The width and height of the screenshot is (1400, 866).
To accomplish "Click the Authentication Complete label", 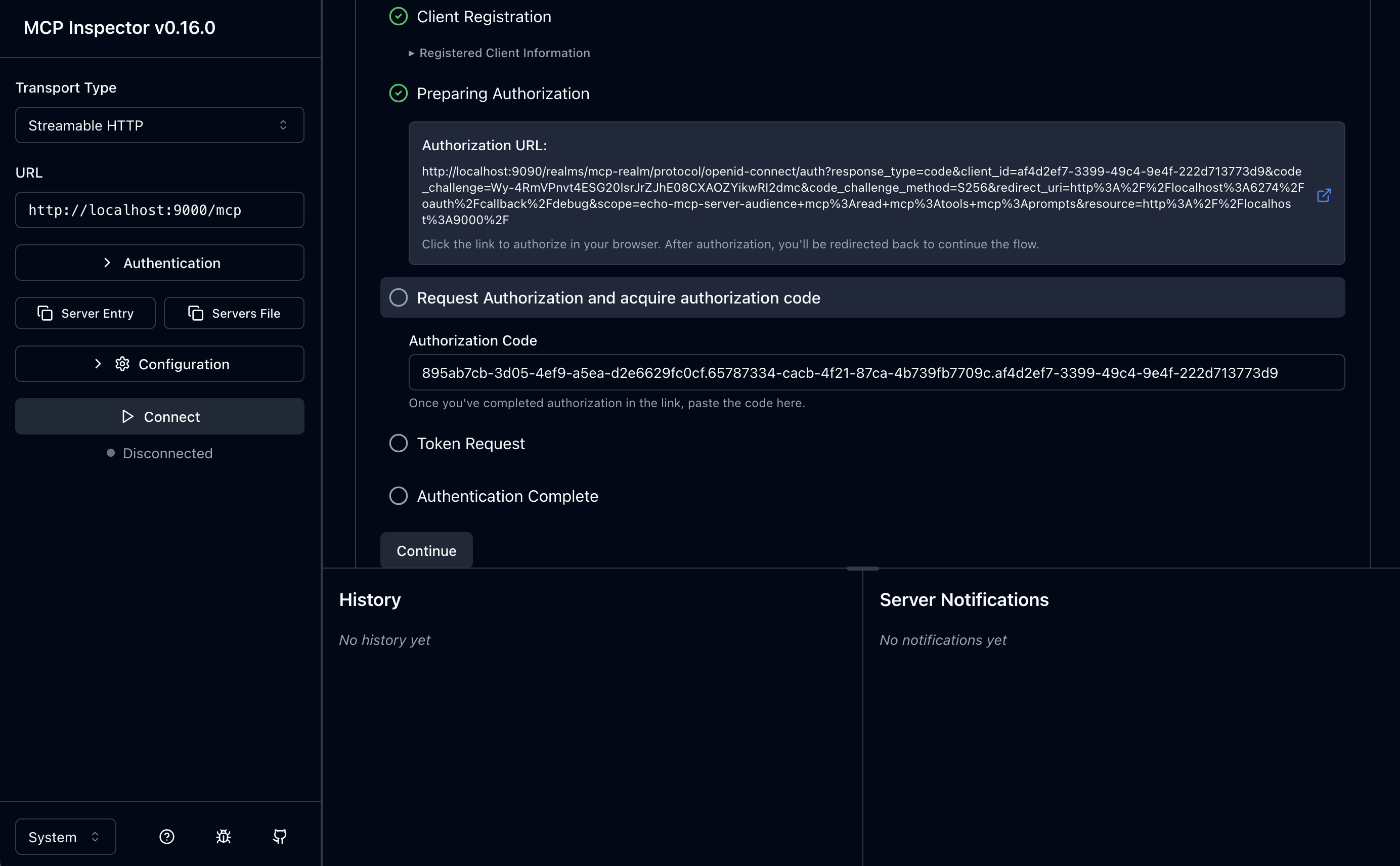I will coord(507,496).
